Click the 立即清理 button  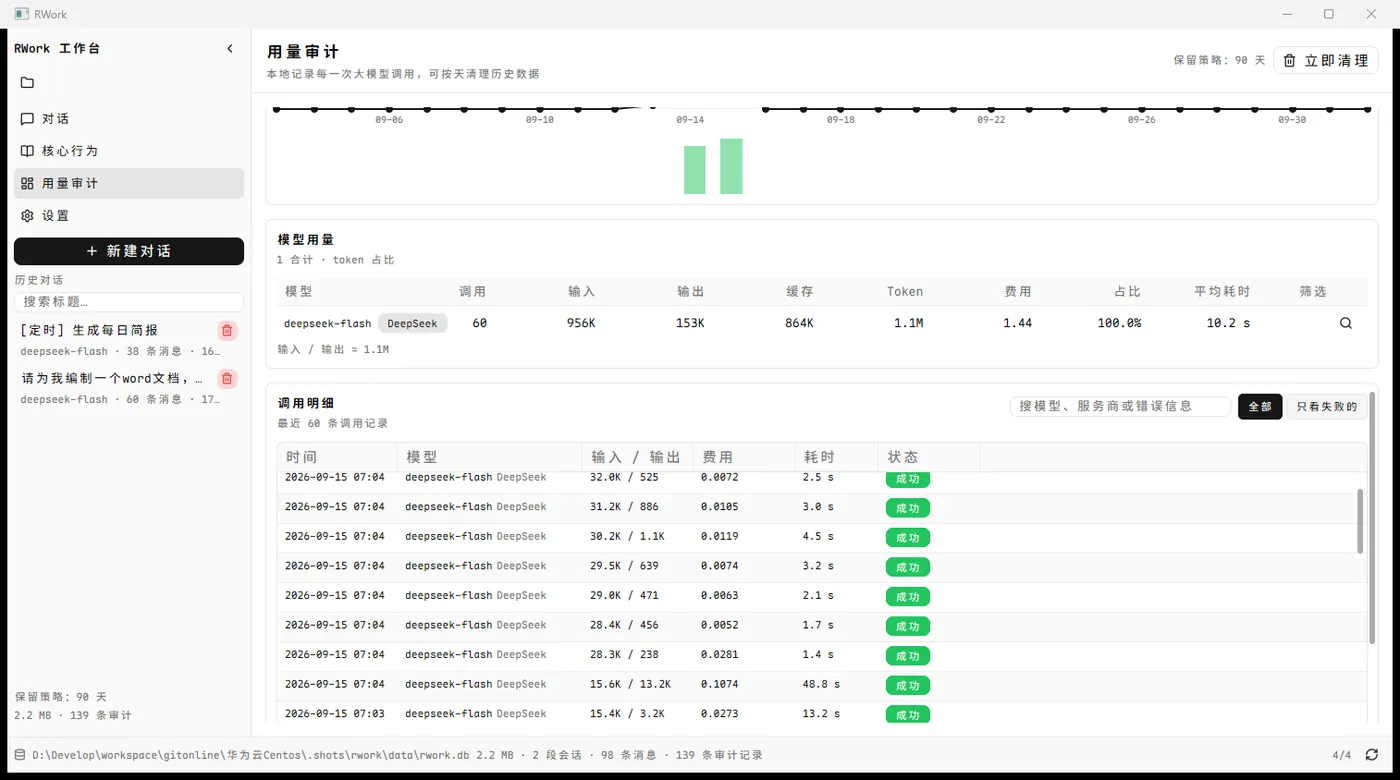pos(1326,60)
